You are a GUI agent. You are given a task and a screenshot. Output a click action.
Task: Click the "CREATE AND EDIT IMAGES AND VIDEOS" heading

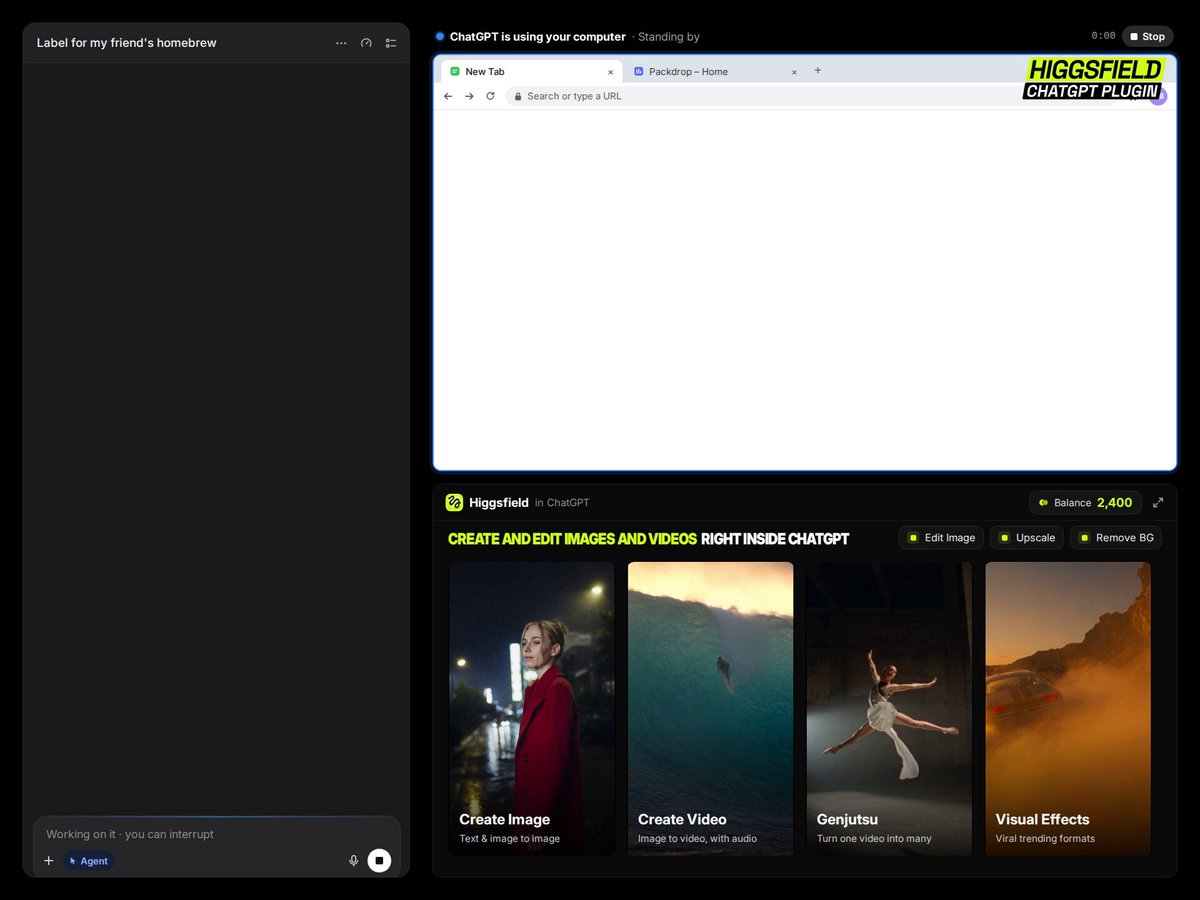tap(572, 539)
